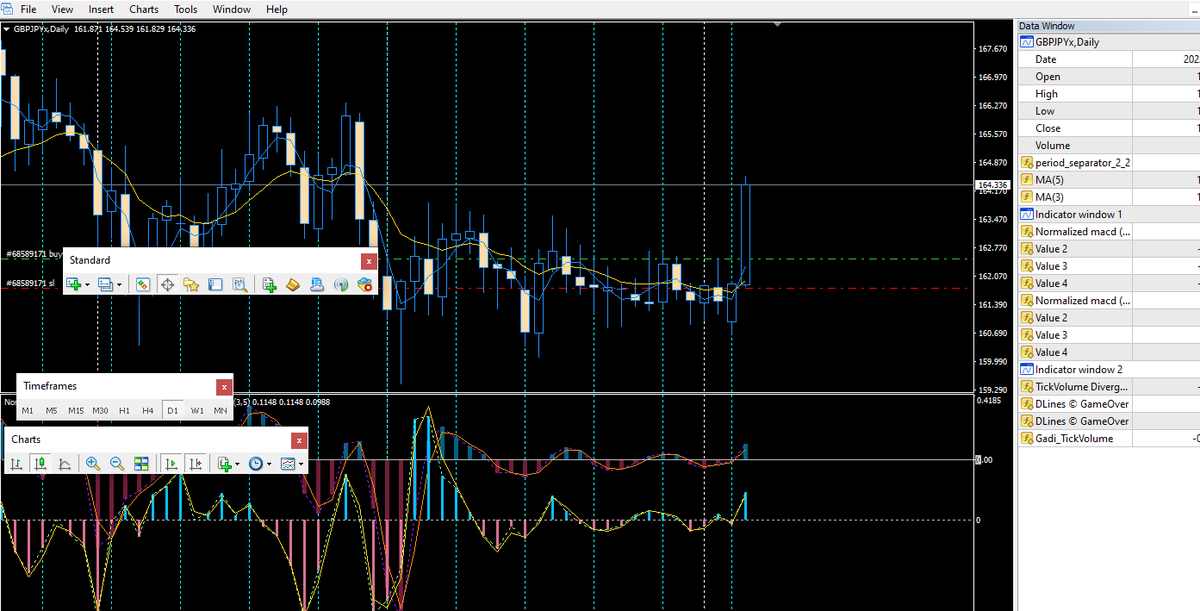
Task: Close the Standard floating toolbar
Action: pyautogui.click(x=368, y=260)
